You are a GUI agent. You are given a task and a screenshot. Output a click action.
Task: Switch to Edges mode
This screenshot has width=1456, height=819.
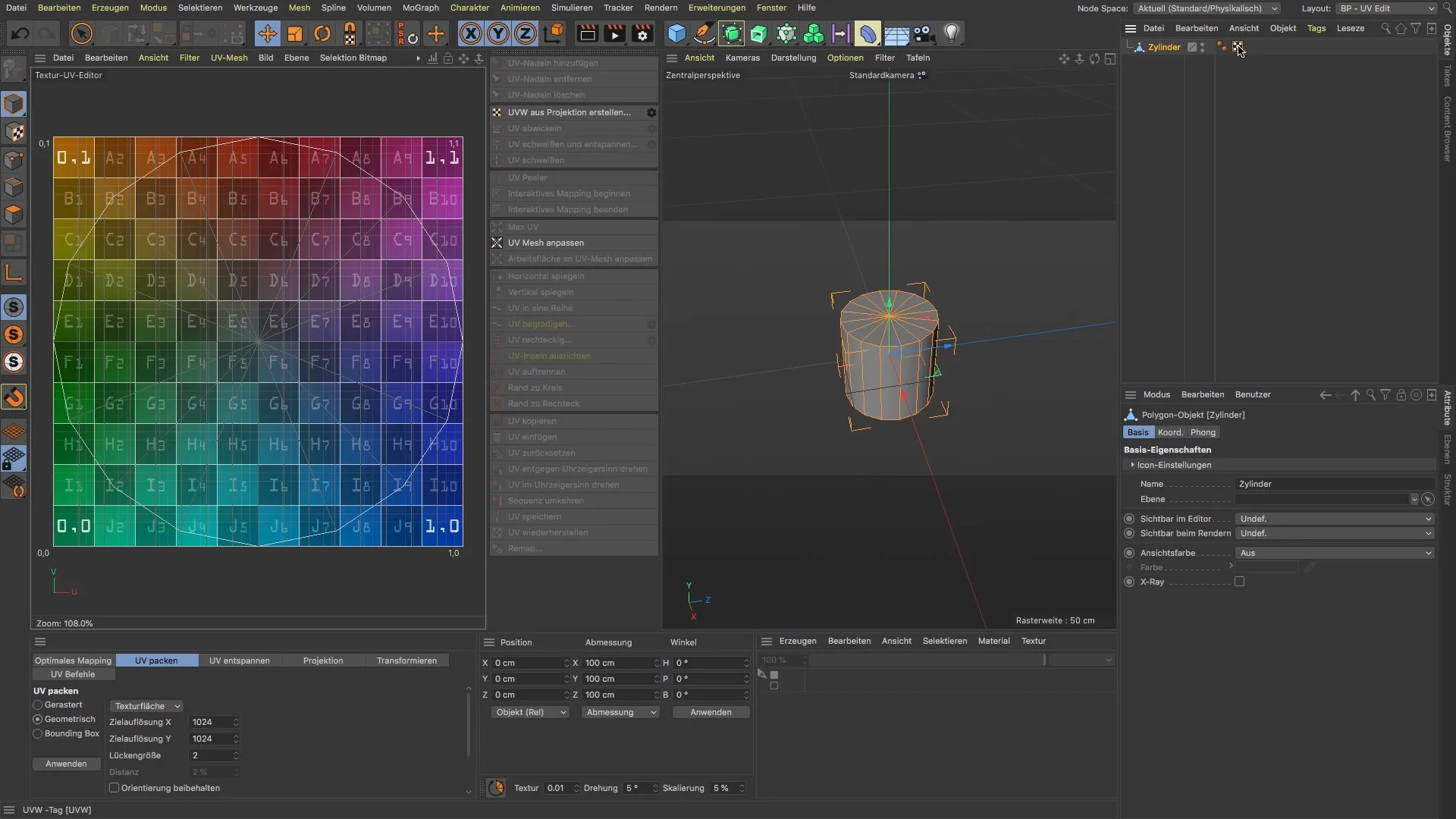coord(14,187)
